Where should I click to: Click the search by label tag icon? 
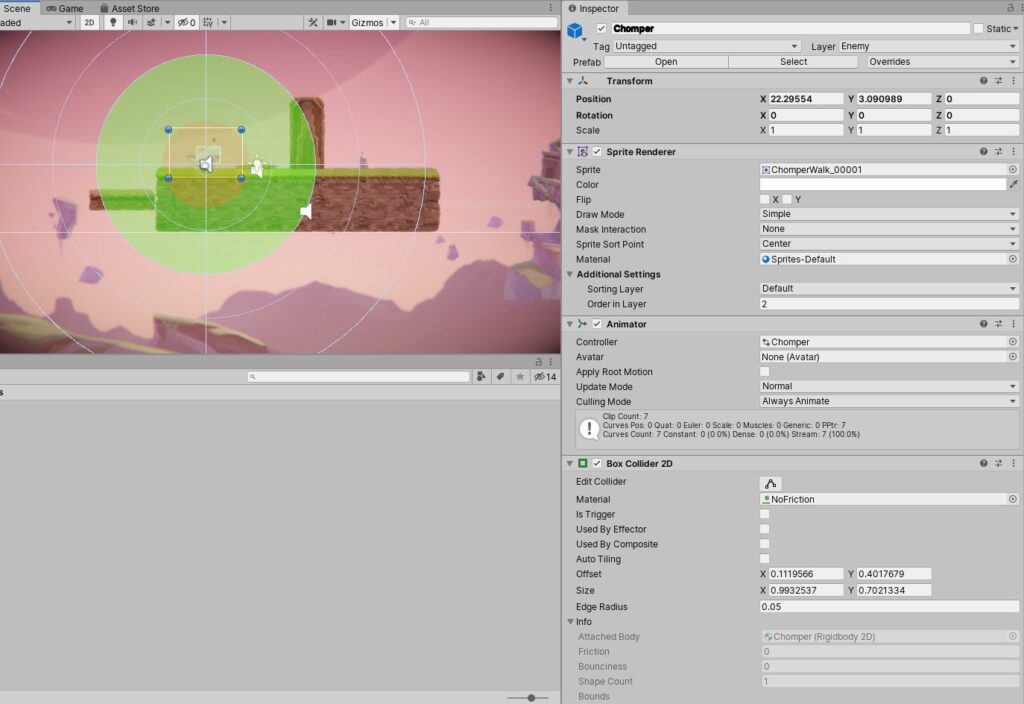500,377
